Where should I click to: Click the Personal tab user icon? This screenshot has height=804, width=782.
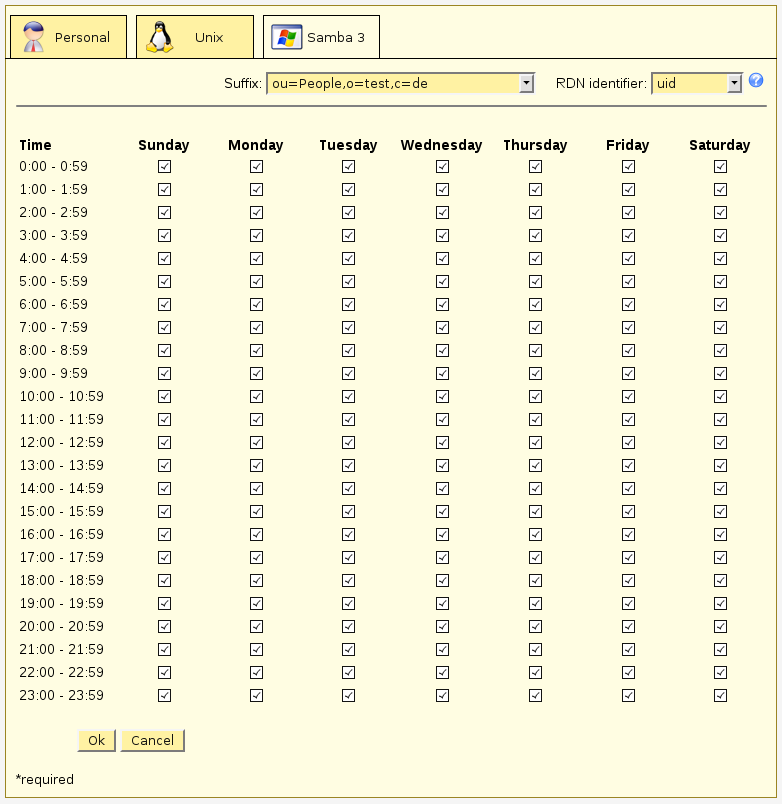point(34,37)
